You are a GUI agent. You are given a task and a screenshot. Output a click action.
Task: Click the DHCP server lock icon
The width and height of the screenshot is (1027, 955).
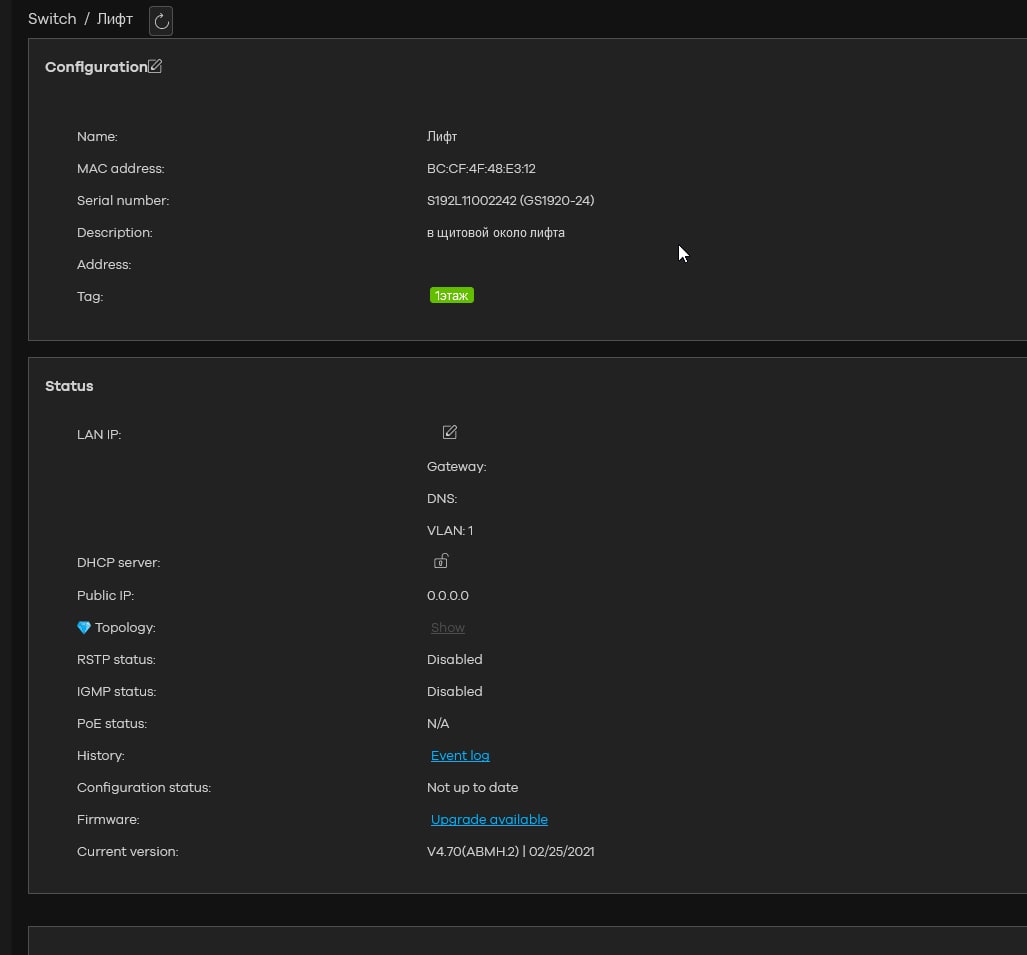pyautogui.click(x=440, y=561)
